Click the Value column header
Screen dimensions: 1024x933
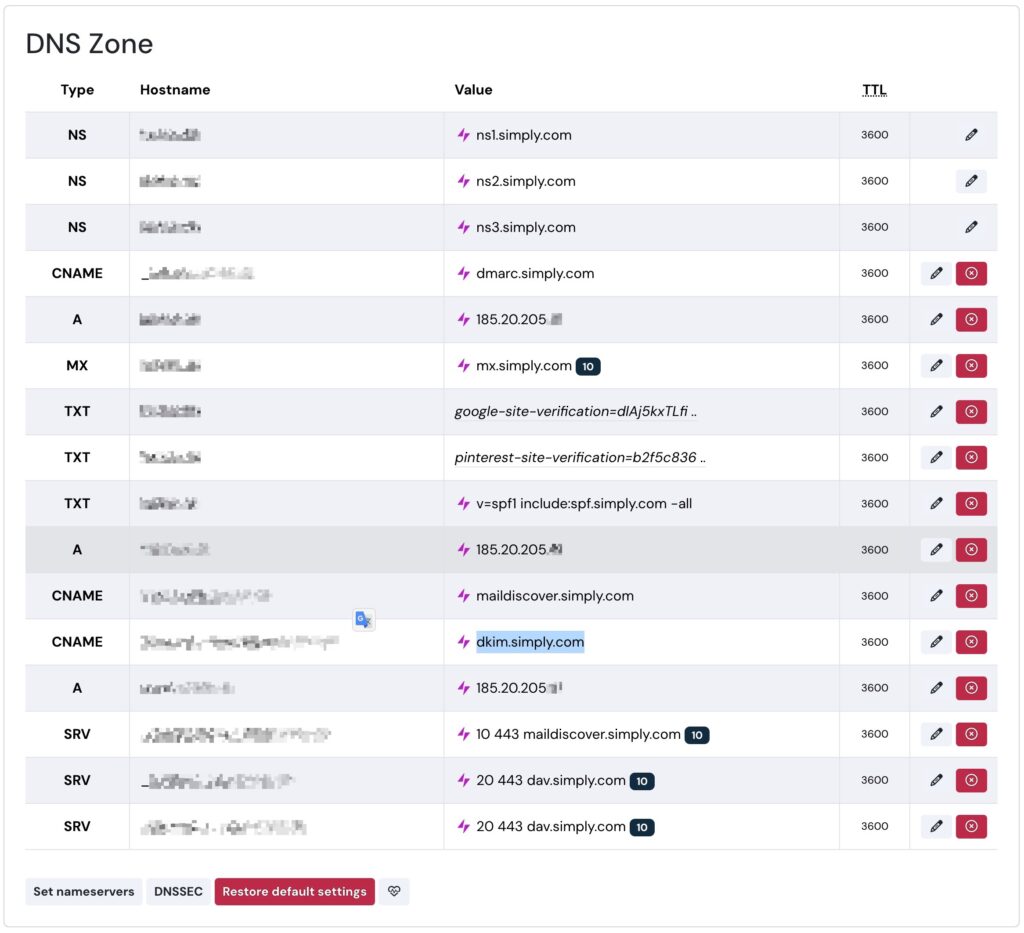coord(473,89)
